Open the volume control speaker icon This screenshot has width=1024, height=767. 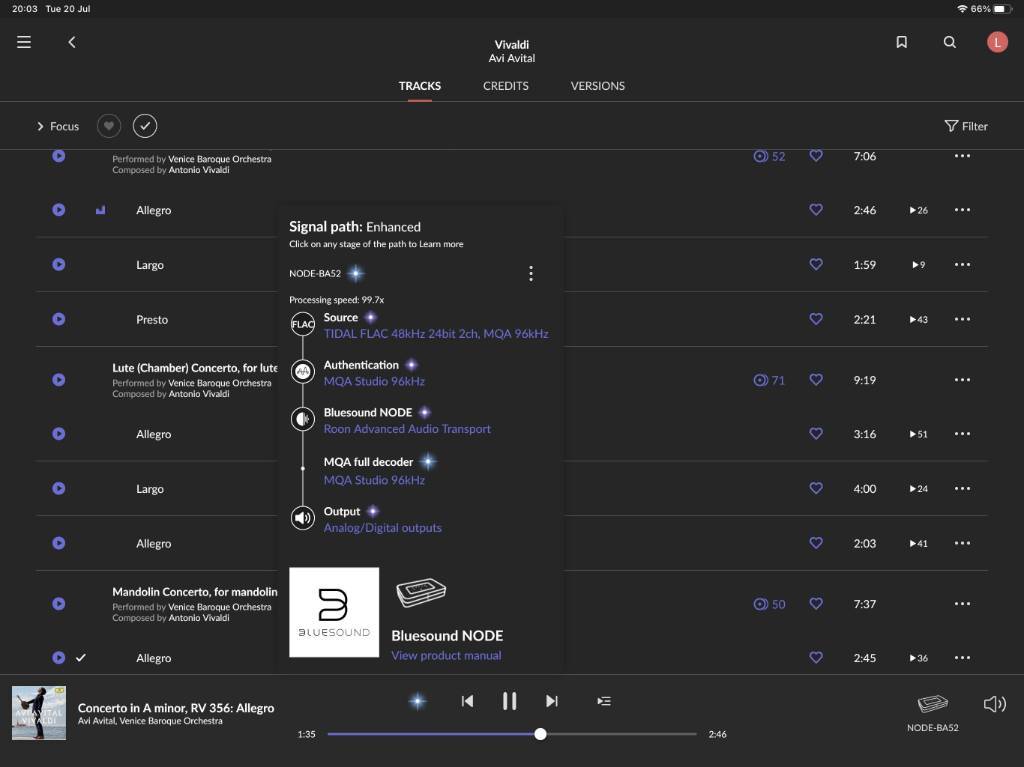point(995,704)
